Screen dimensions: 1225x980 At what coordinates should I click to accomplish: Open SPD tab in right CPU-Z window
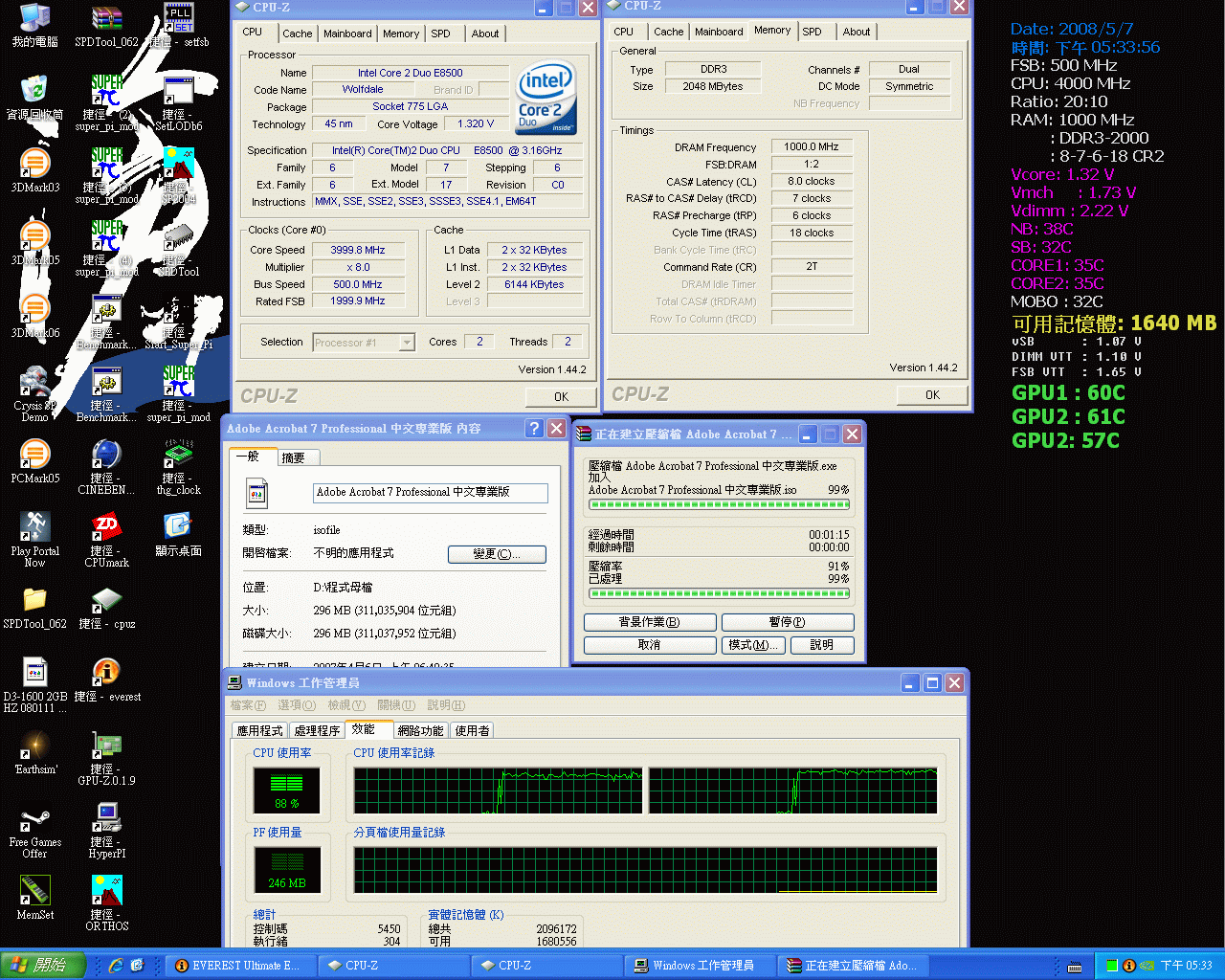coord(812,32)
